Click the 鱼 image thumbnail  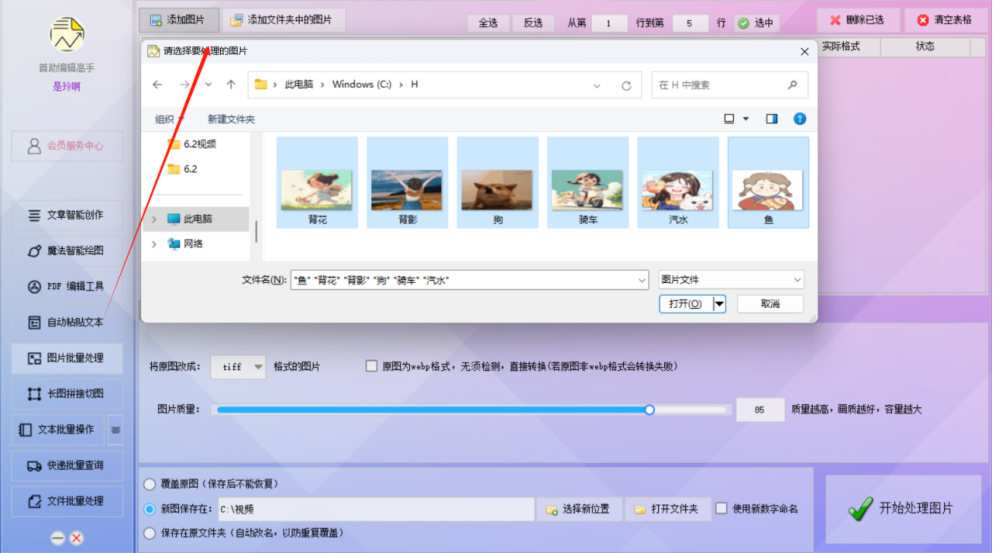tap(768, 182)
